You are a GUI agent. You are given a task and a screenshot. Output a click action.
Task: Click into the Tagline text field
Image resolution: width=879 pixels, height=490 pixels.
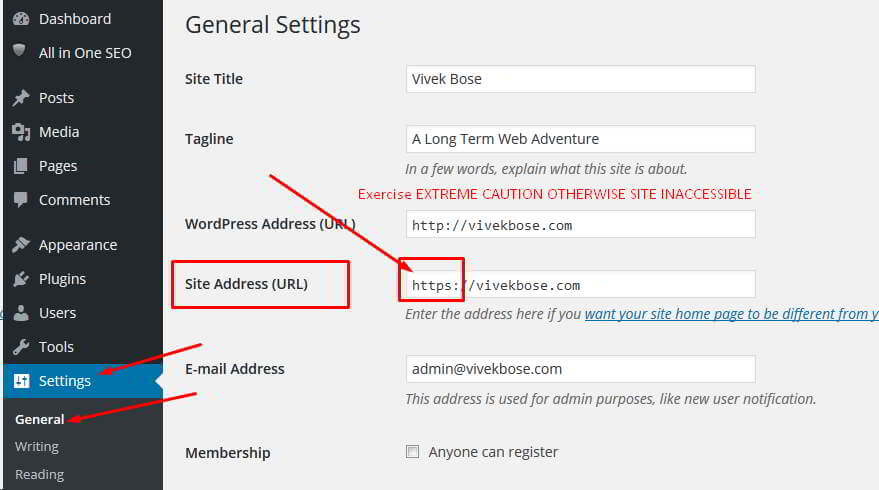tap(580, 139)
